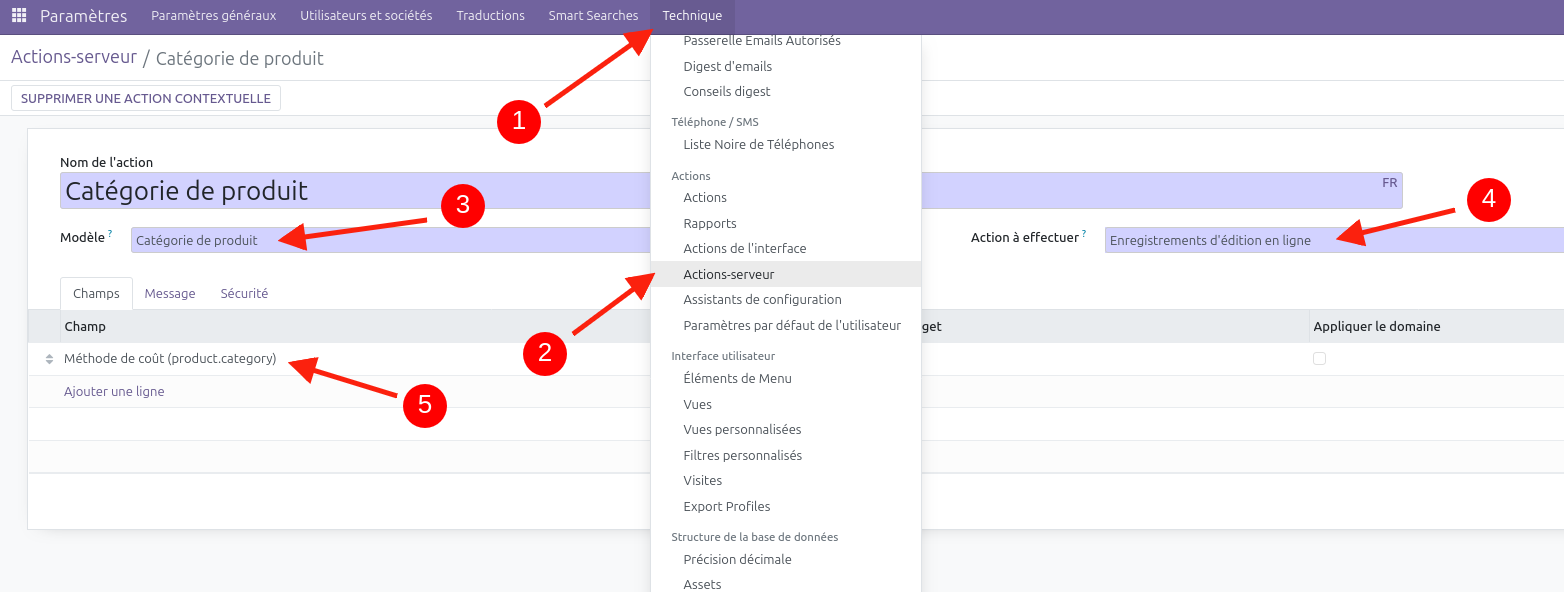Click Supprimer une action contextuelle button
Screen dimensions: 1564x592
coord(146,98)
